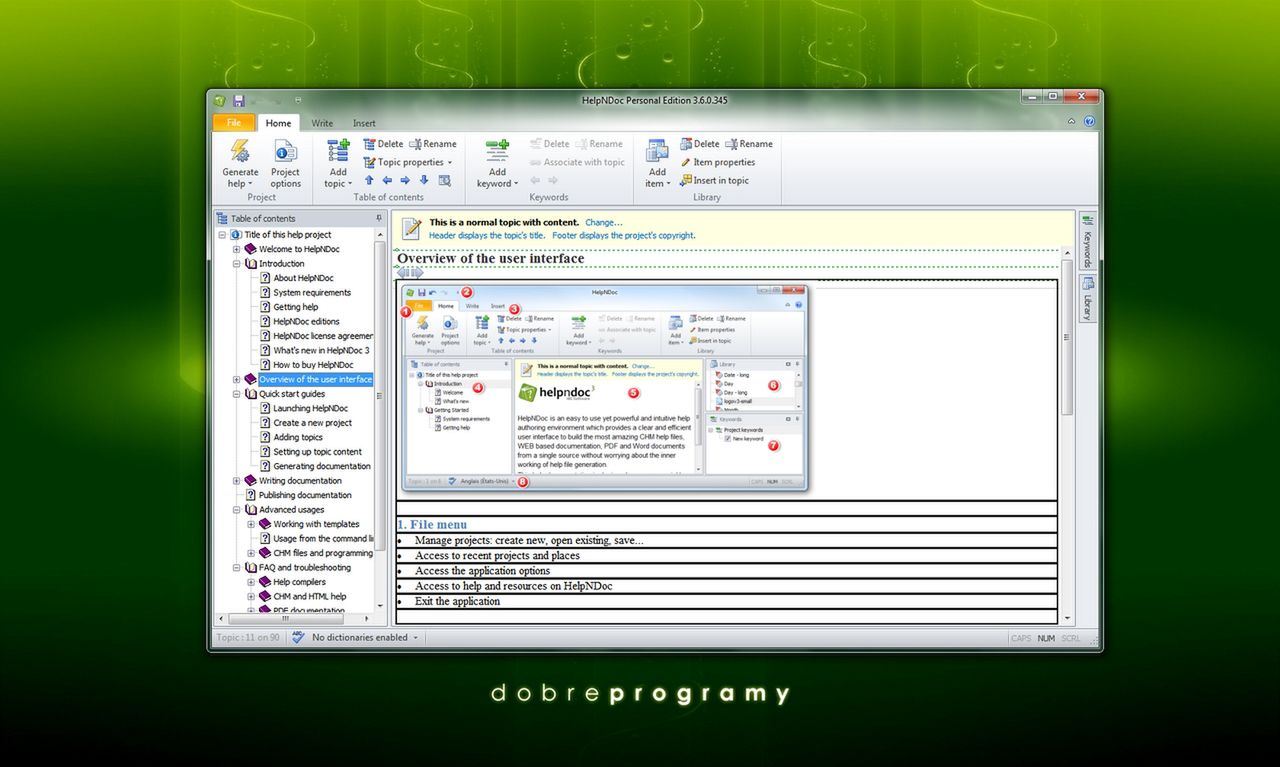Delete topic in Table of contents group
This screenshot has height=767, width=1280.
(383, 144)
